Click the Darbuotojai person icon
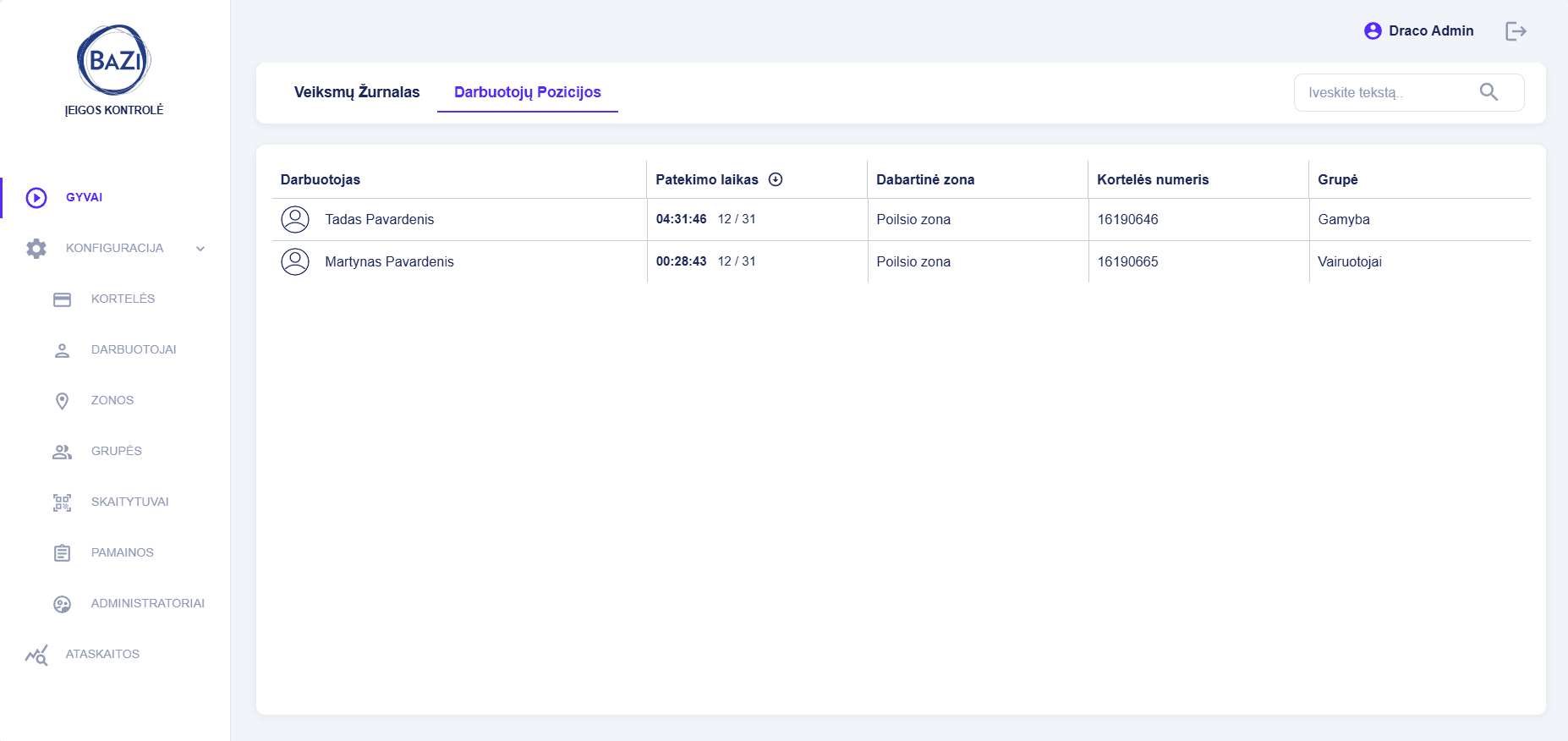The image size is (1568, 741). 62,350
